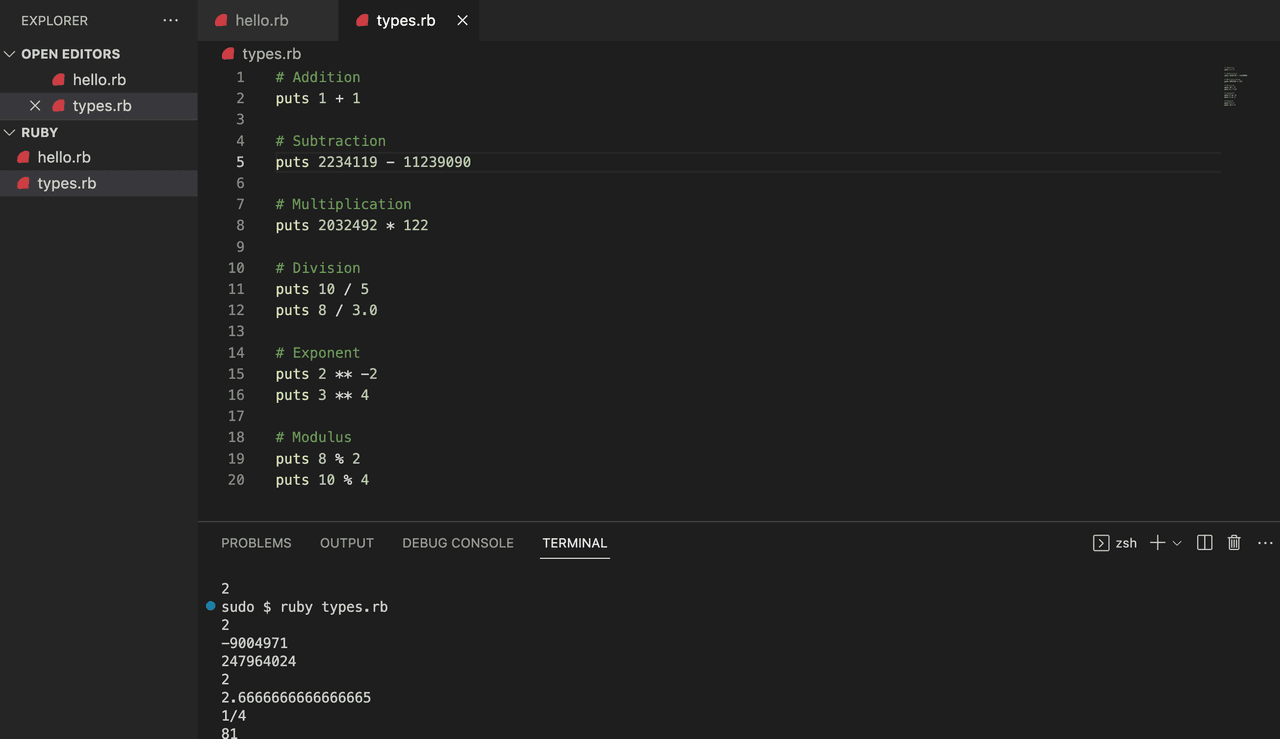Open hello.rb from Open Editors list

[99, 80]
